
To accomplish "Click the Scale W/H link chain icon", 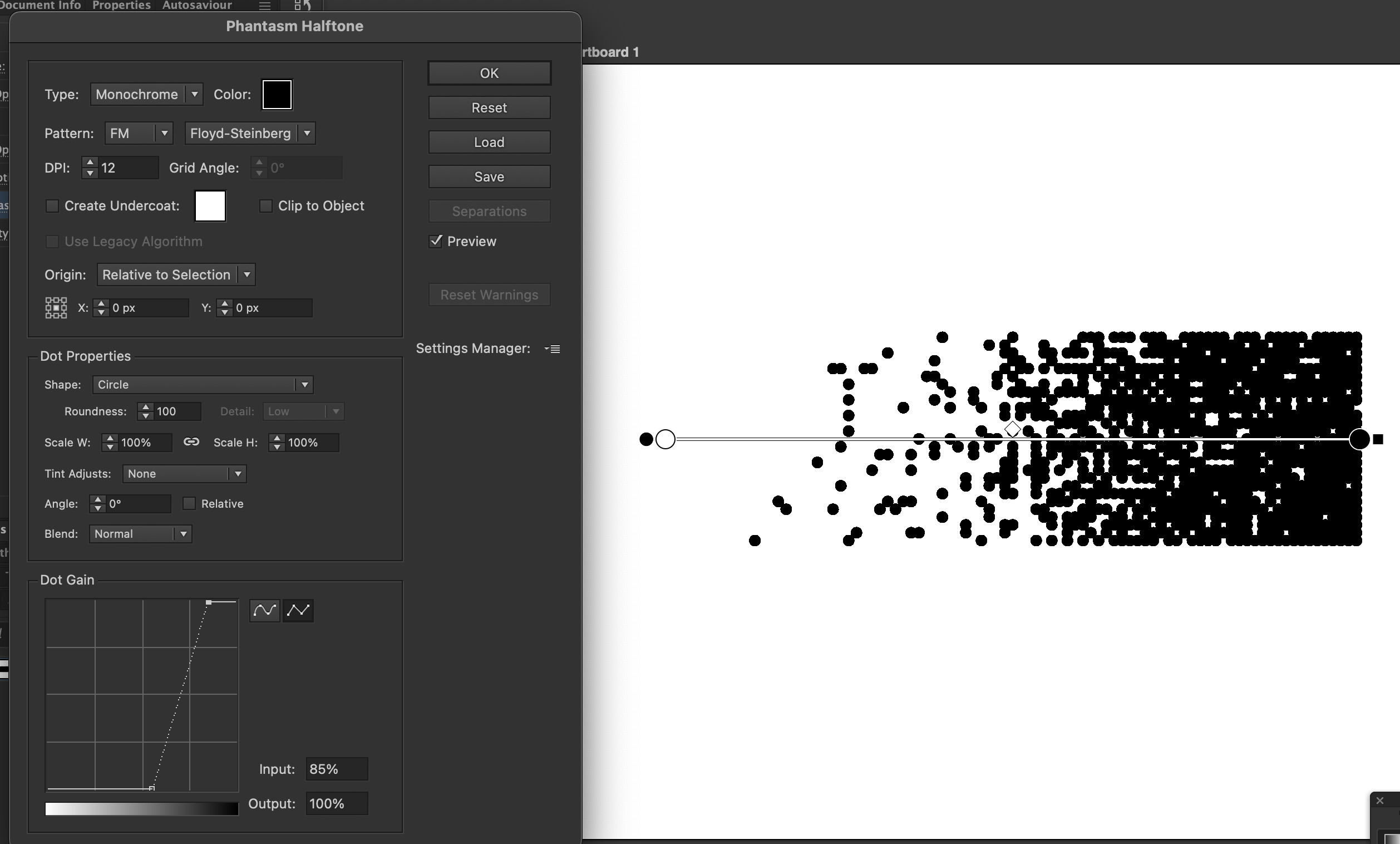I will (x=191, y=442).
